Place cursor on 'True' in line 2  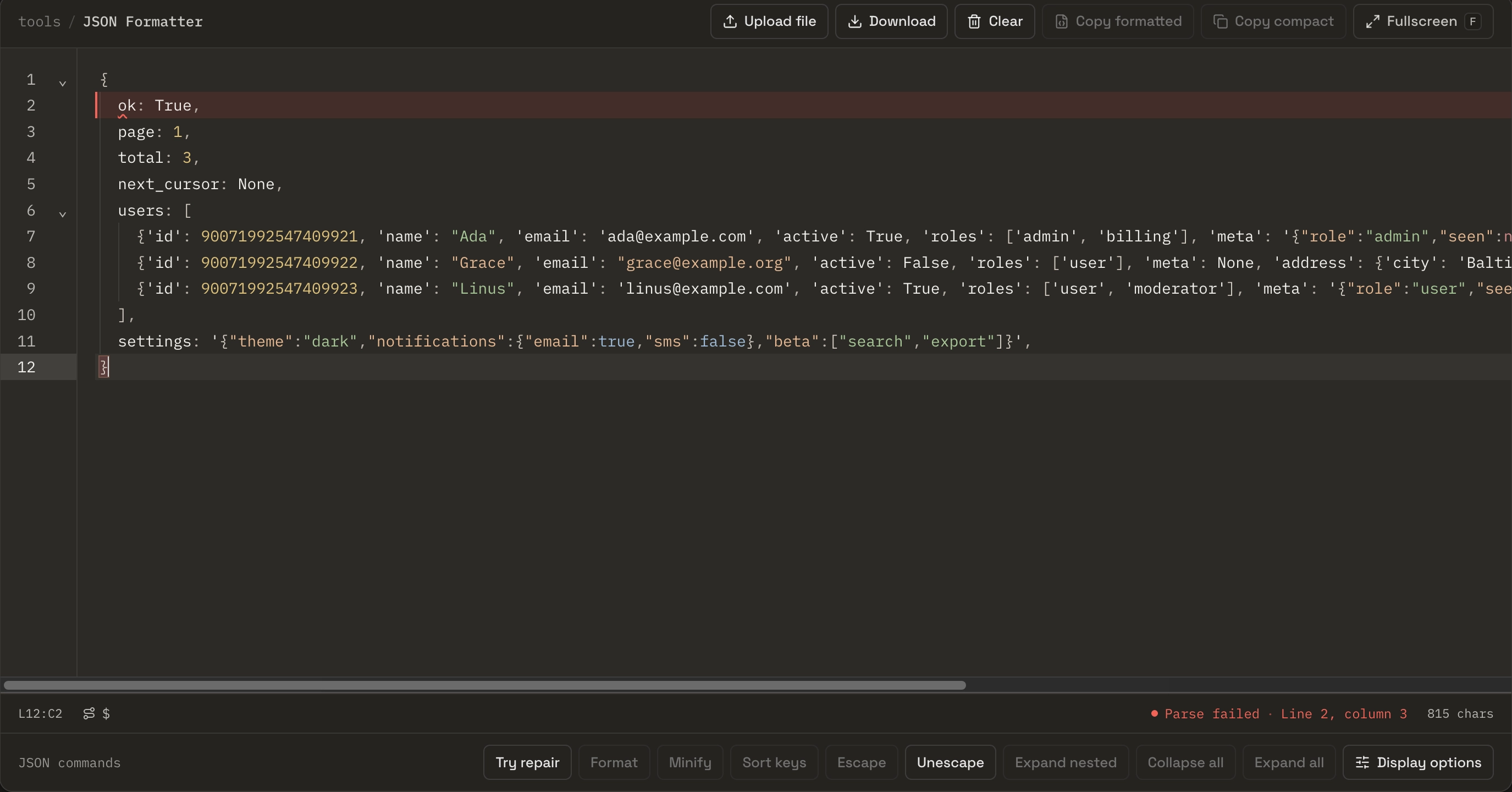pos(173,106)
